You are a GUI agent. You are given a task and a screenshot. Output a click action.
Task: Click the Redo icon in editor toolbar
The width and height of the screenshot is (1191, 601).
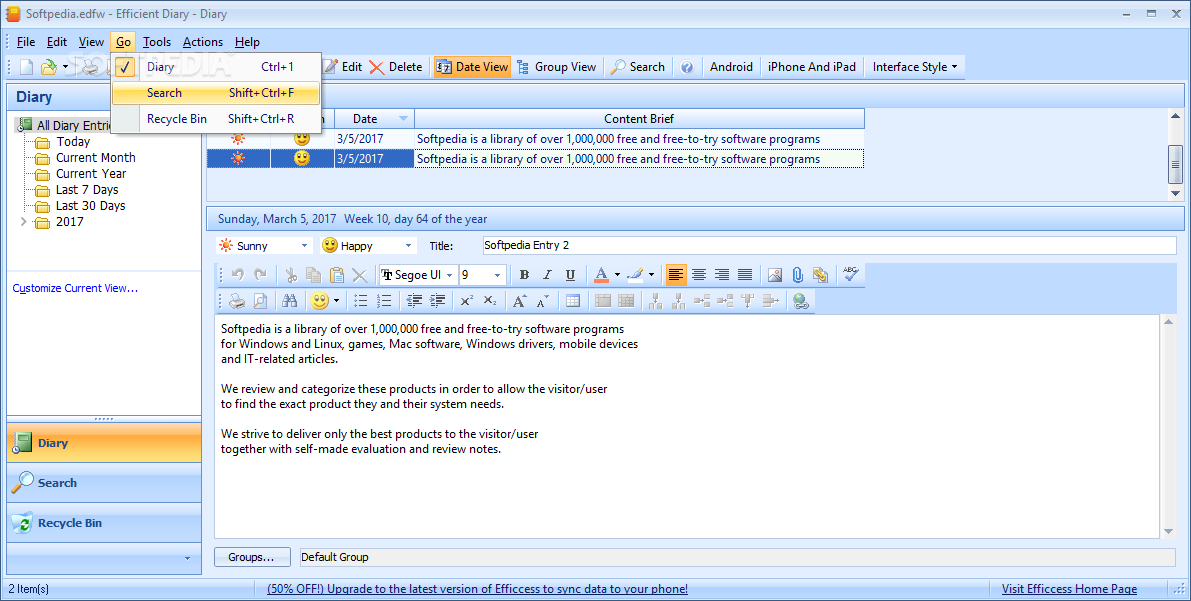coord(261,275)
